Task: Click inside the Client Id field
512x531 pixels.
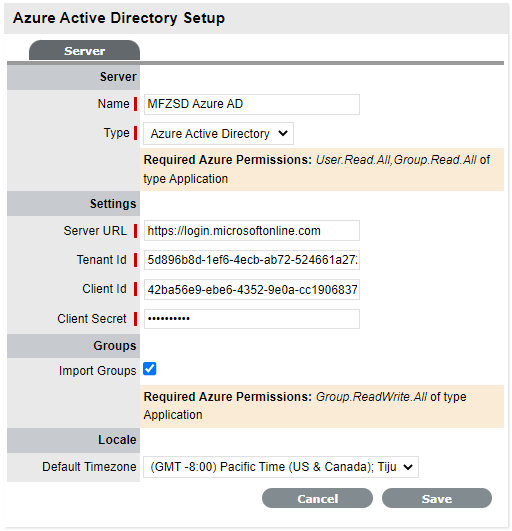Action: tap(252, 290)
